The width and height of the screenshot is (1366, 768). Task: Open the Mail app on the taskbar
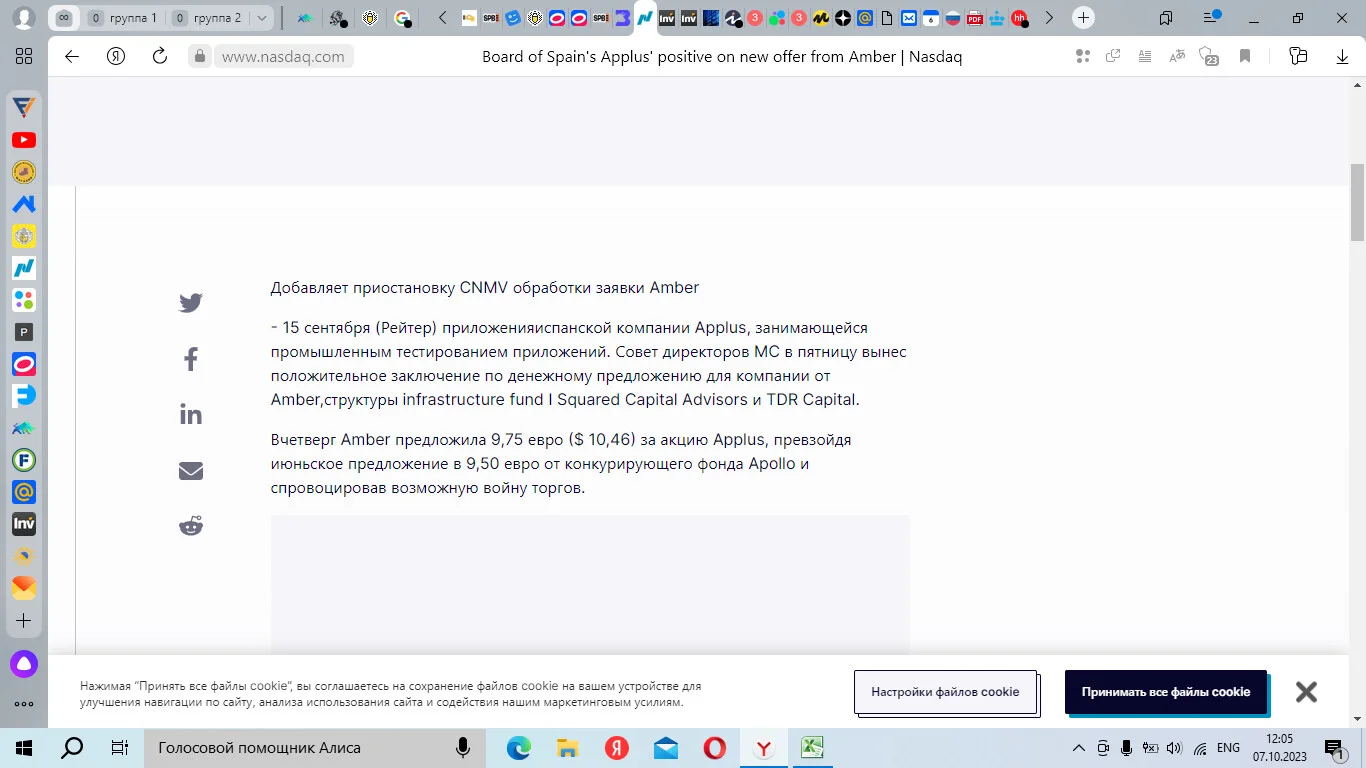665,748
